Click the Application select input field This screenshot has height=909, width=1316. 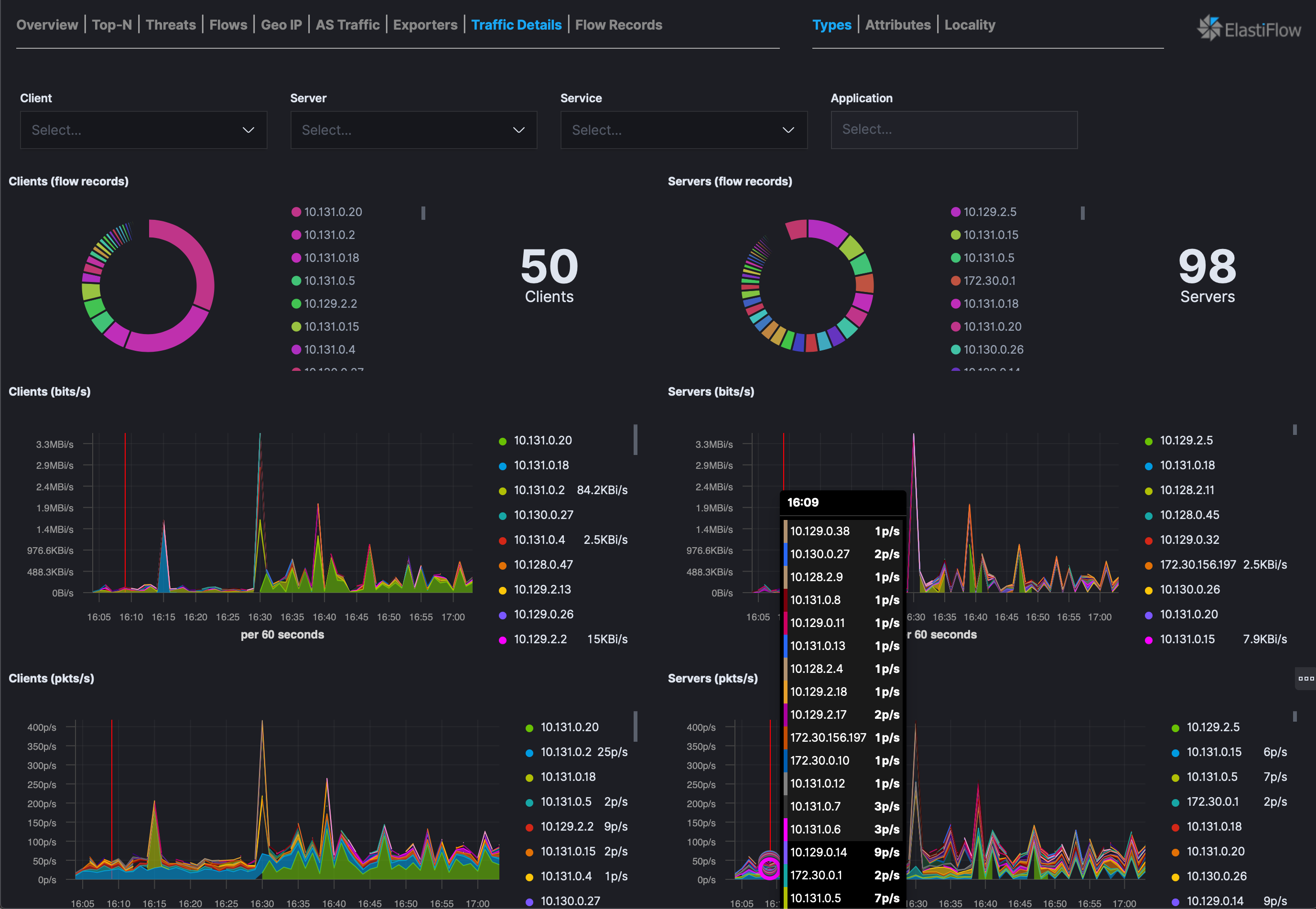pos(954,130)
